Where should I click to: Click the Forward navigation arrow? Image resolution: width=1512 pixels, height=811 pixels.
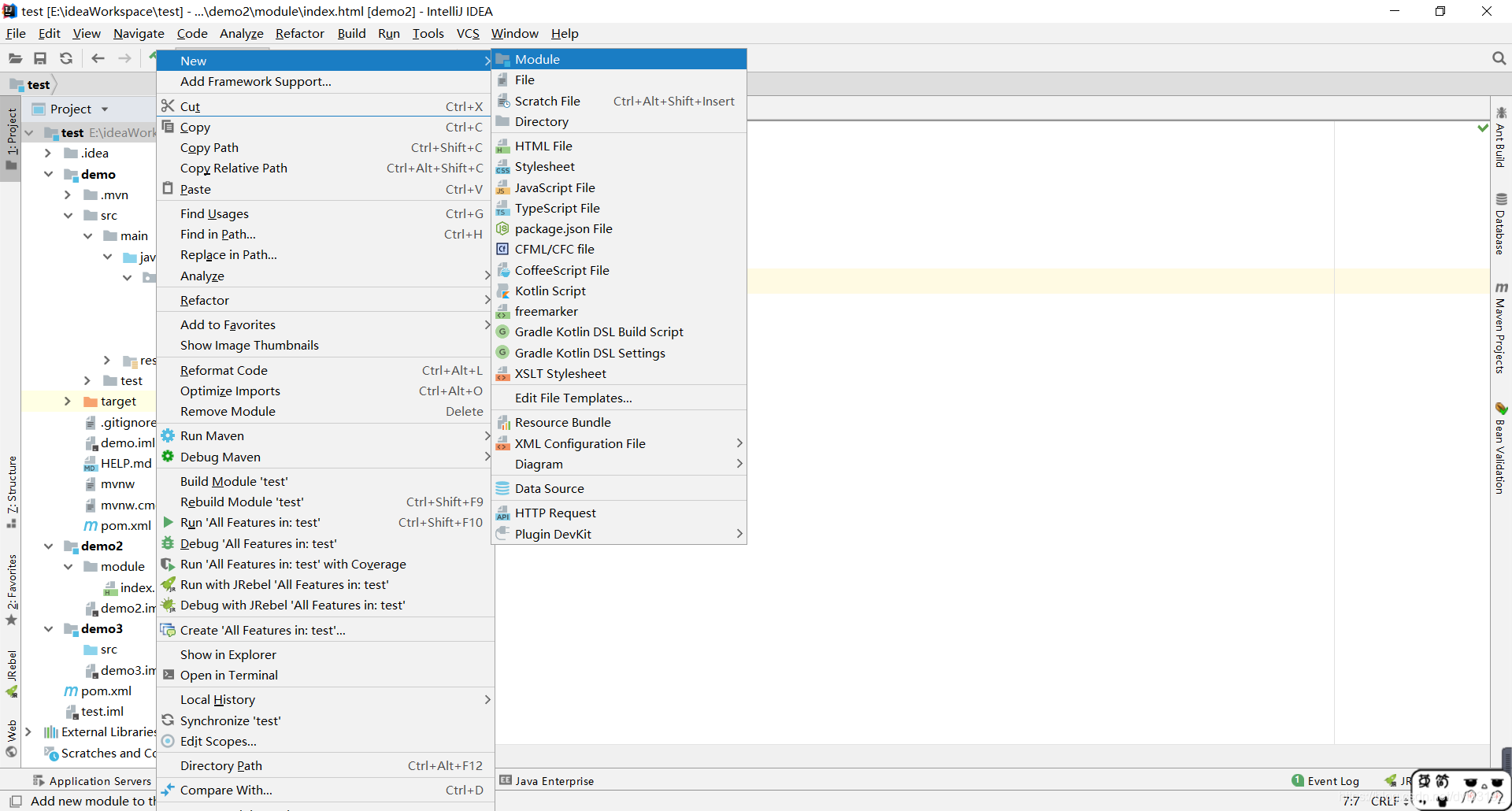click(x=124, y=58)
